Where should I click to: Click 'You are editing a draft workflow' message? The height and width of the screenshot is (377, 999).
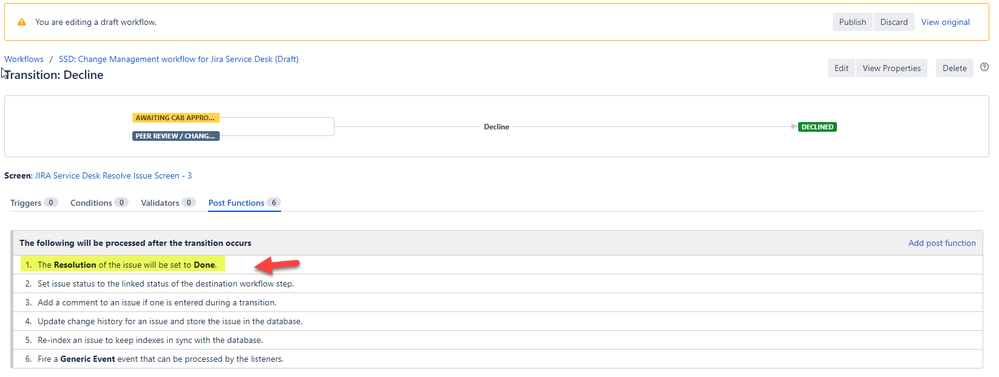(x=96, y=22)
